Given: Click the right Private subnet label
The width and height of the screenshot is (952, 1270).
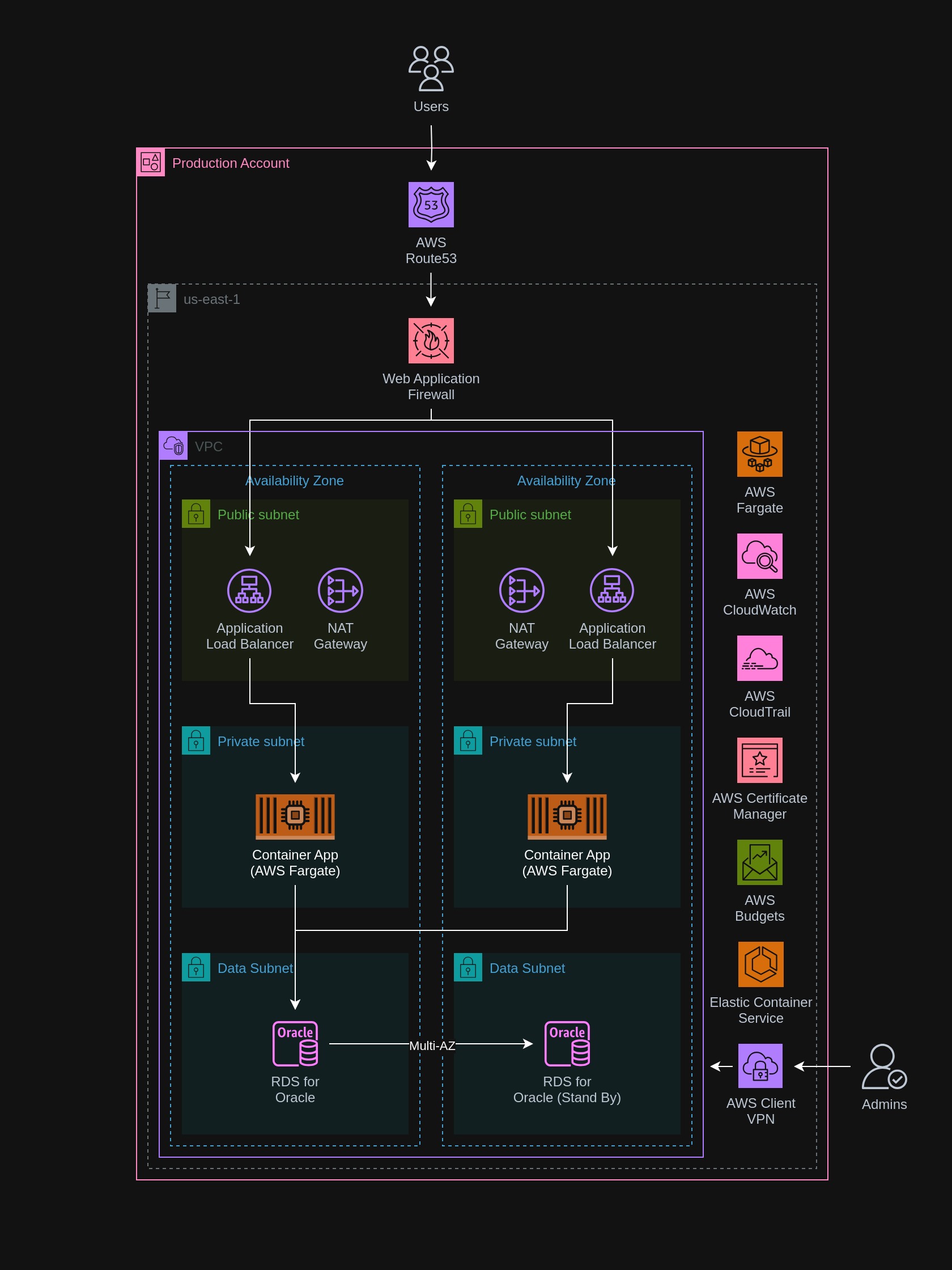Looking at the screenshot, I should click(x=533, y=741).
